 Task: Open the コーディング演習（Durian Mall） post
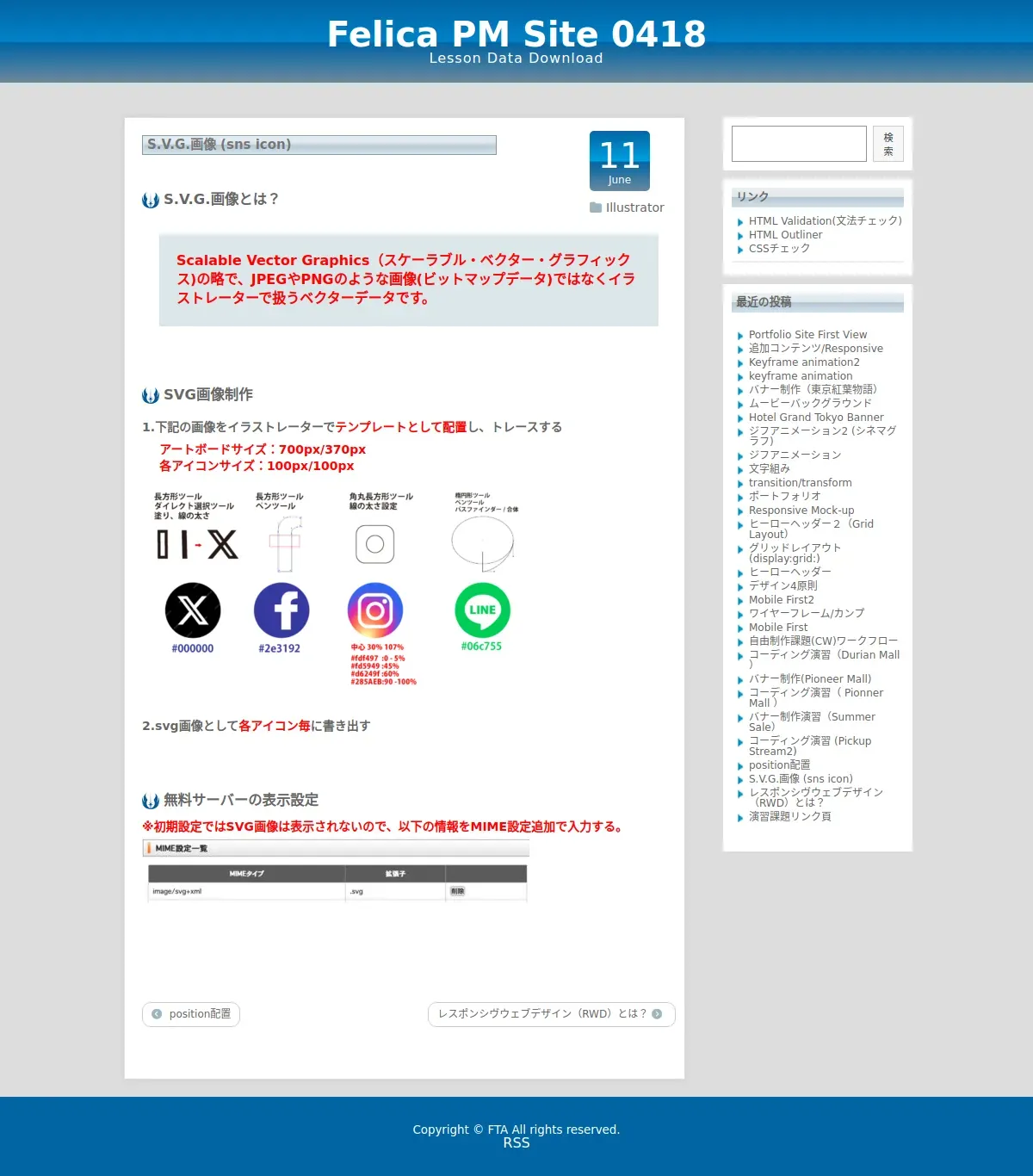[824, 659]
